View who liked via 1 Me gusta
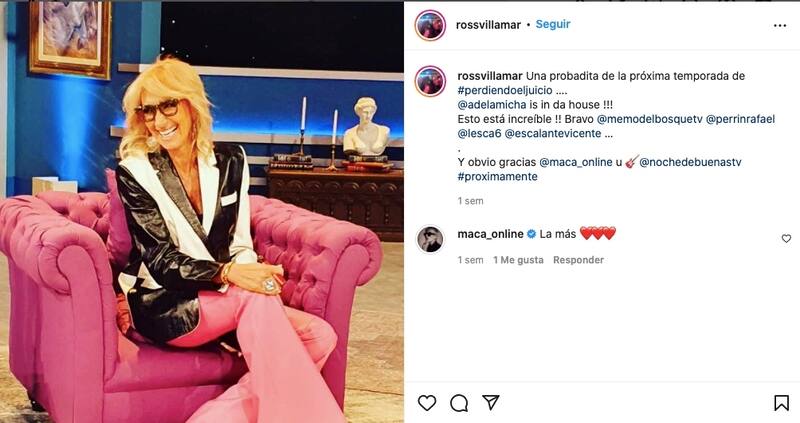 518,260
